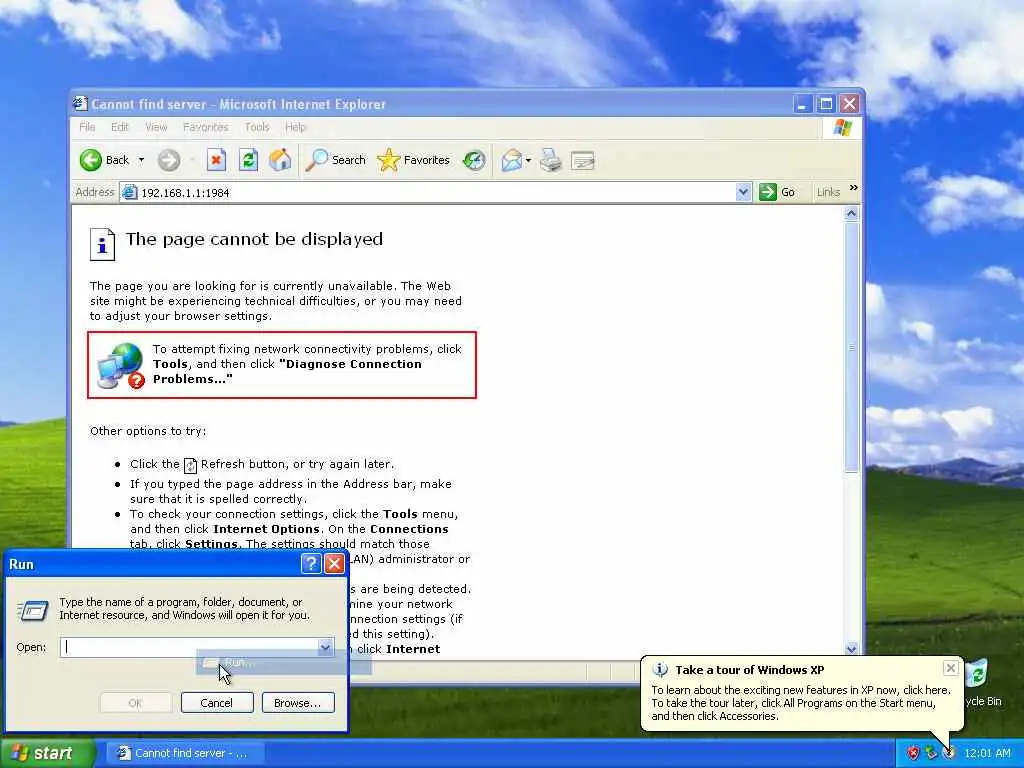Open the Edit menu
The height and width of the screenshot is (768, 1024).
120,127
